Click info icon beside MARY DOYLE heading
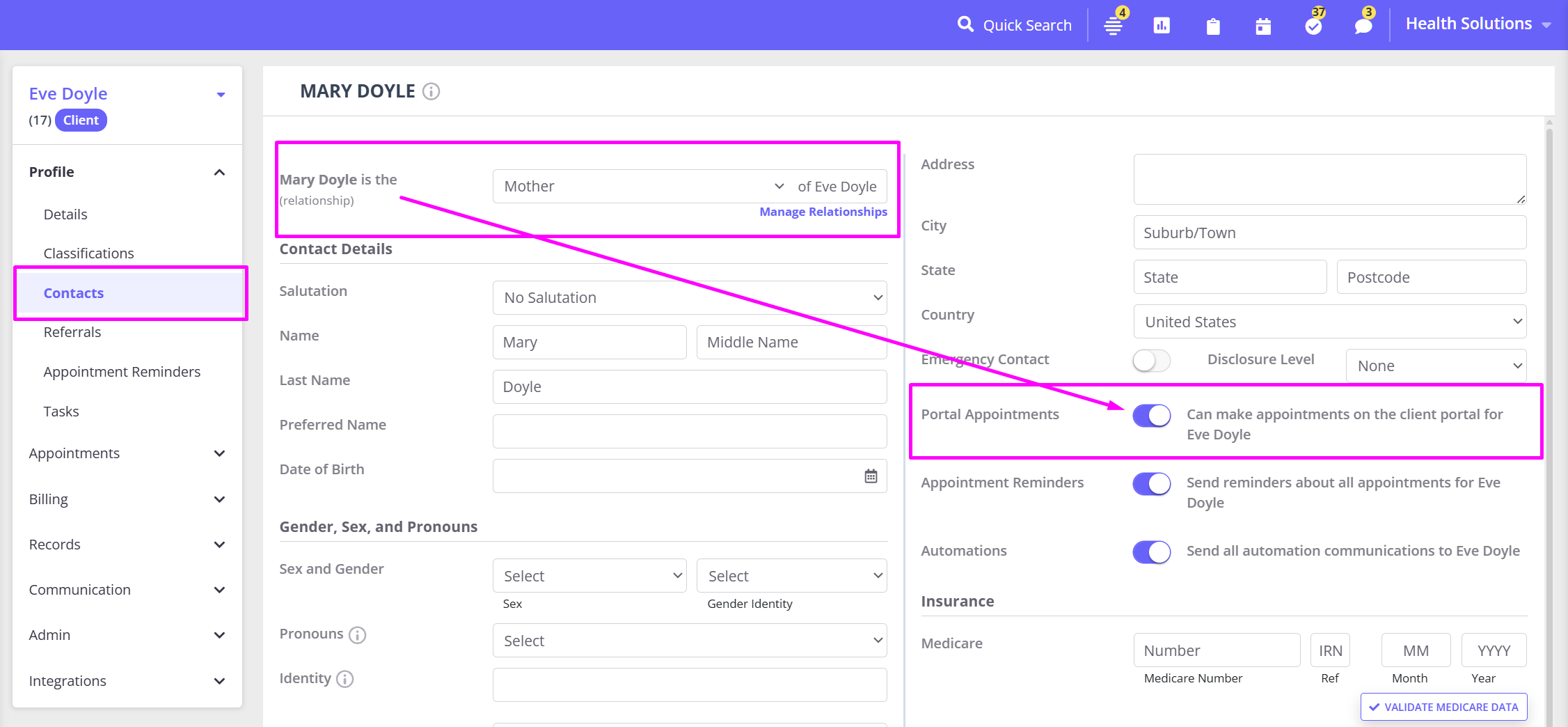 (431, 91)
